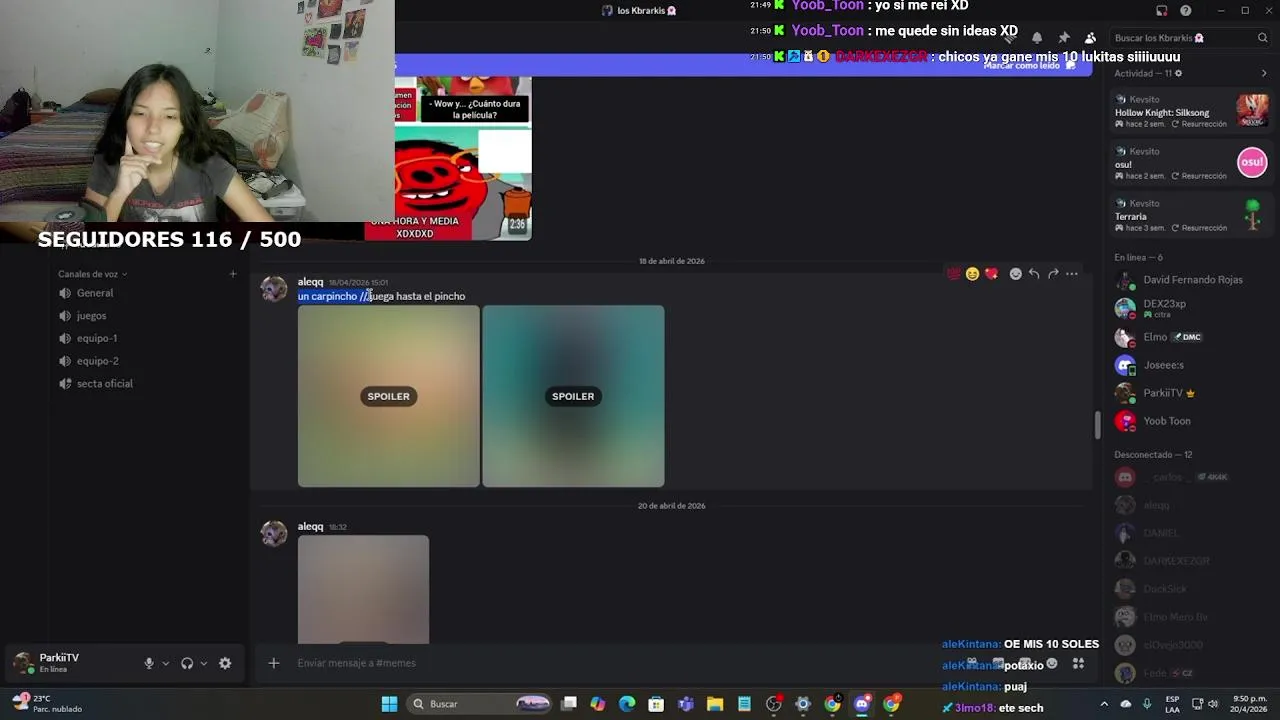Open offline member DARKEXEZGR

click(x=1191, y=561)
